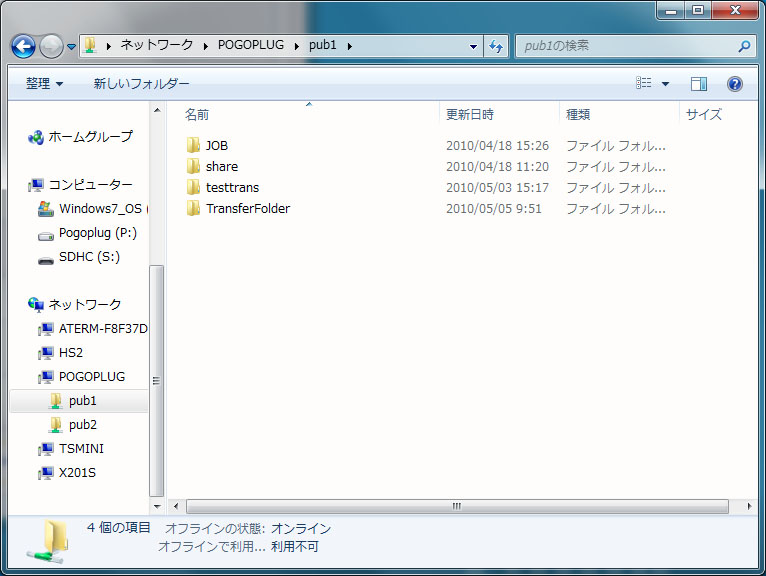The width and height of the screenshot is (766, 576).
Task: Select the JOB folder icon
Action: pyautogui.click(x=193, y=145)
